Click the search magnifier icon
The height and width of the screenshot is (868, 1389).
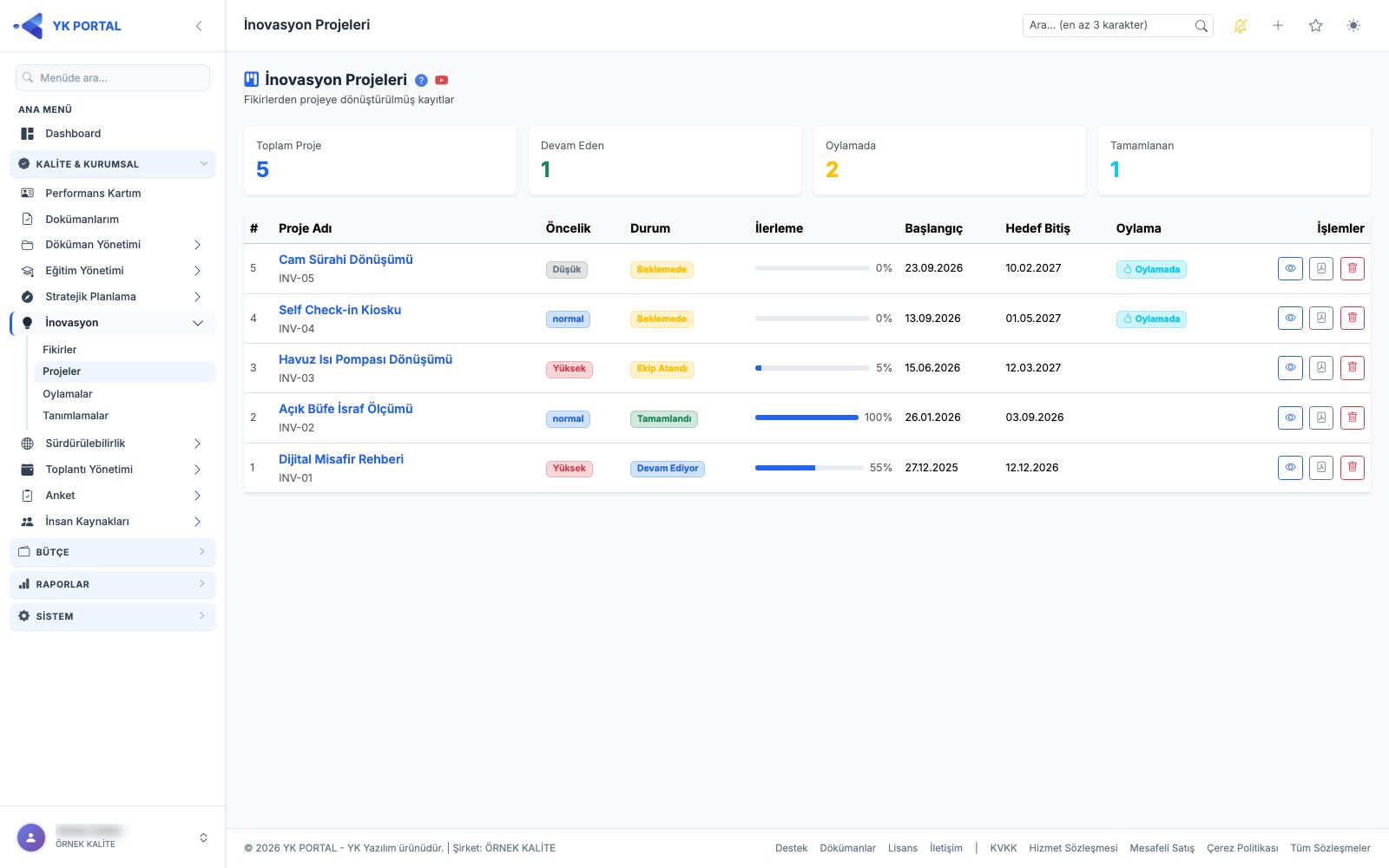click(1201, 26)
